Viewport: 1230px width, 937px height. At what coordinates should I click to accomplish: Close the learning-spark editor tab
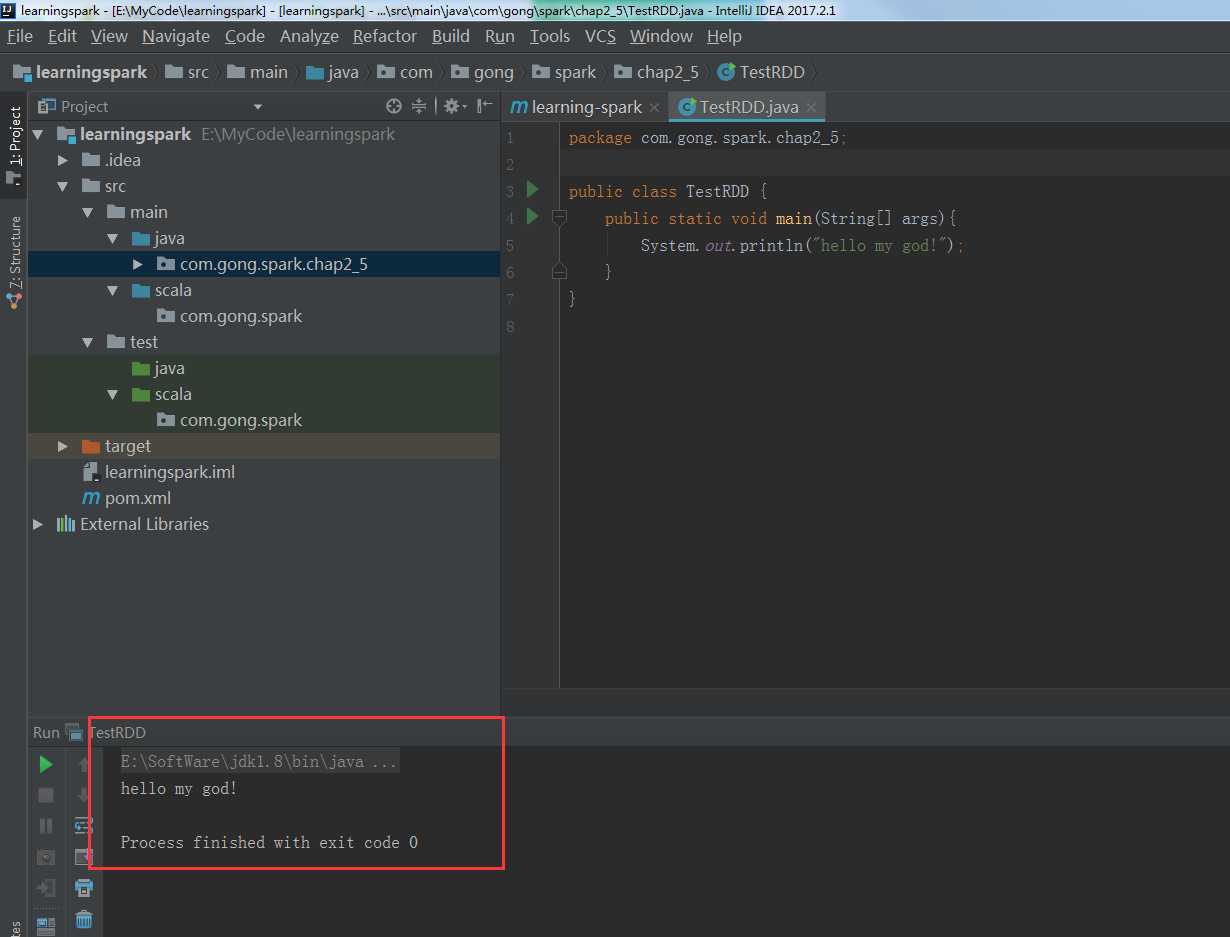[654, 107]
